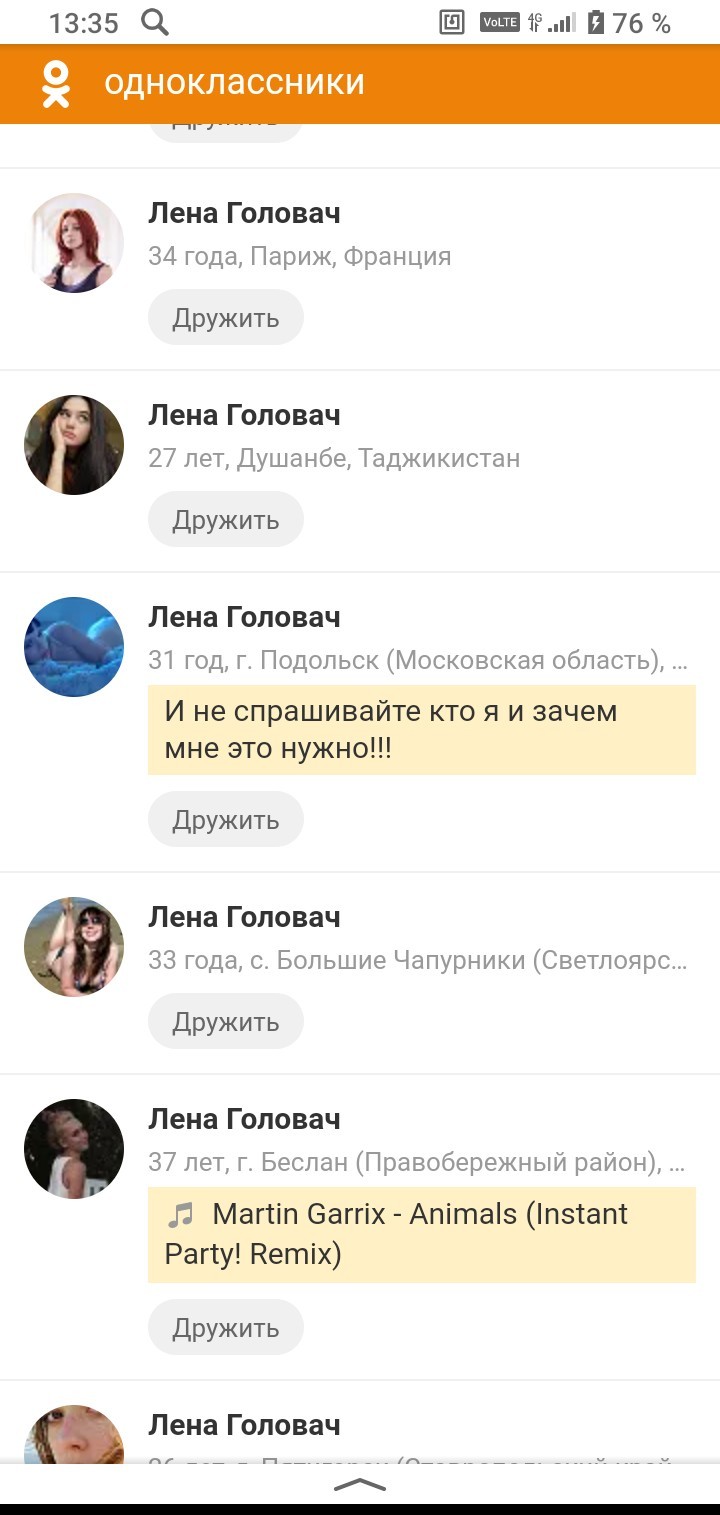This screenshot has width=720, height=1515.
Task: Open status 'И не спрашивайте кто я'
Action: [422, 730]
